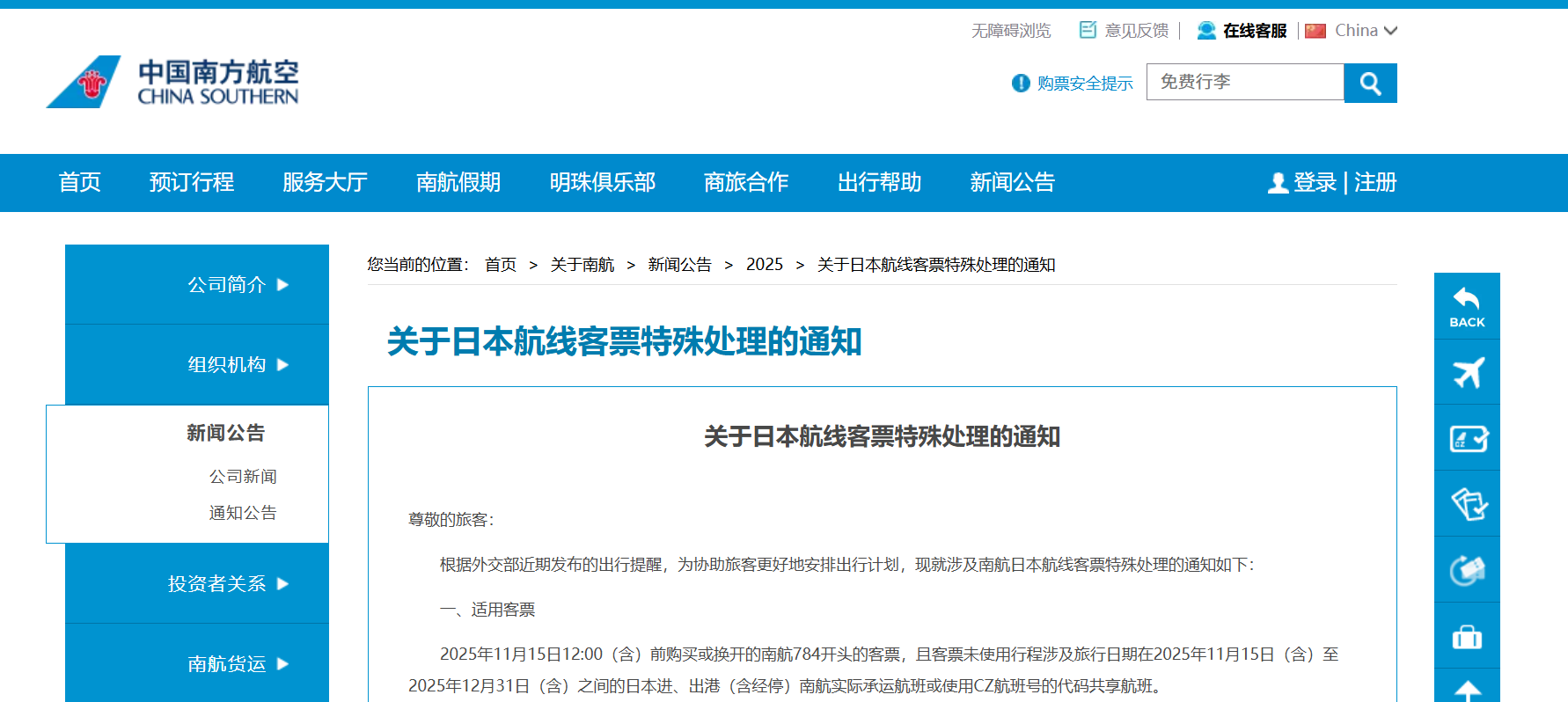The height and width of the screenshot is (702, 1568).
Task: Open the 南航假期 menu
Action: [x=458, y=182]
